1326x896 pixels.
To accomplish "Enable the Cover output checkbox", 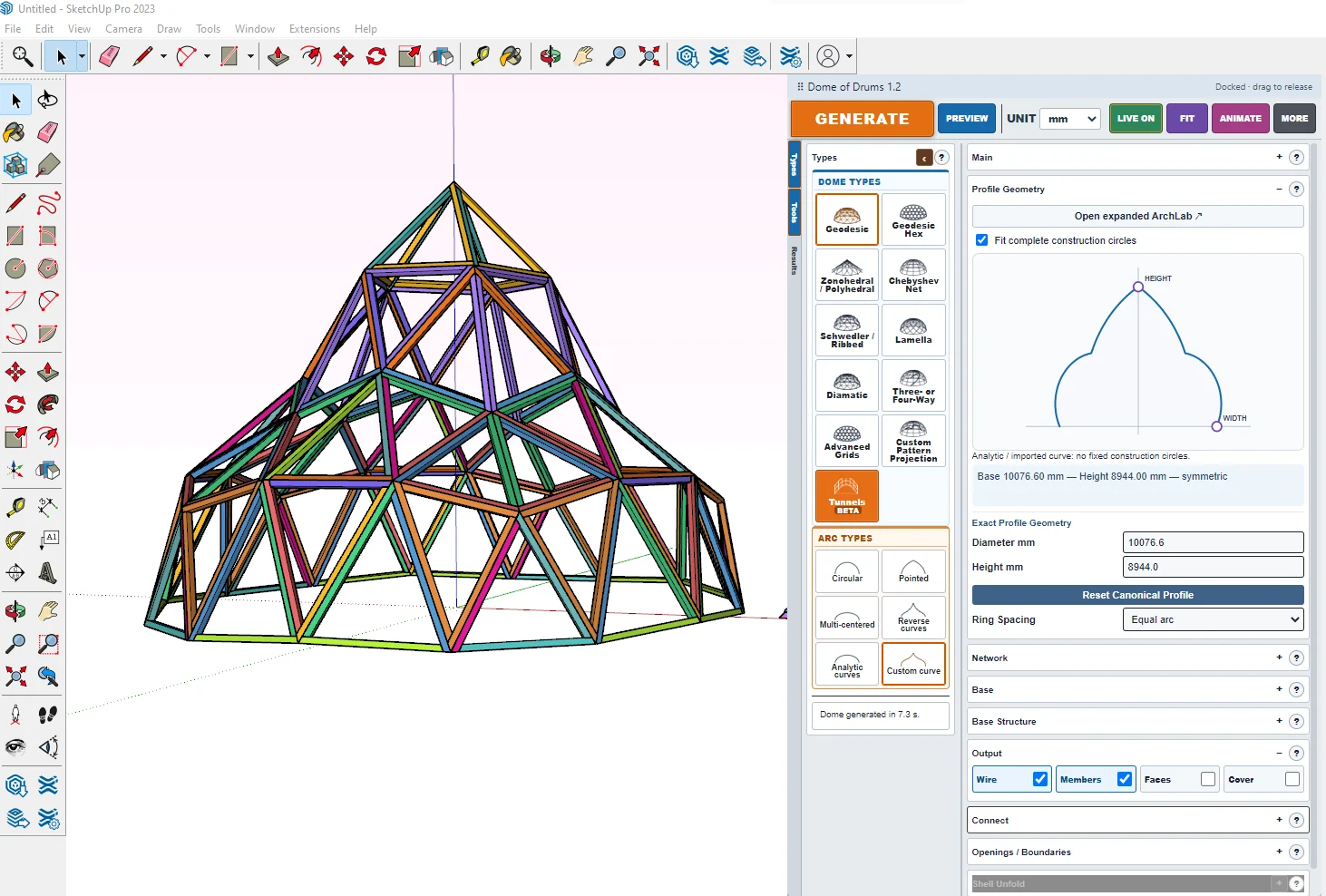I will [x=1292, y=779].
